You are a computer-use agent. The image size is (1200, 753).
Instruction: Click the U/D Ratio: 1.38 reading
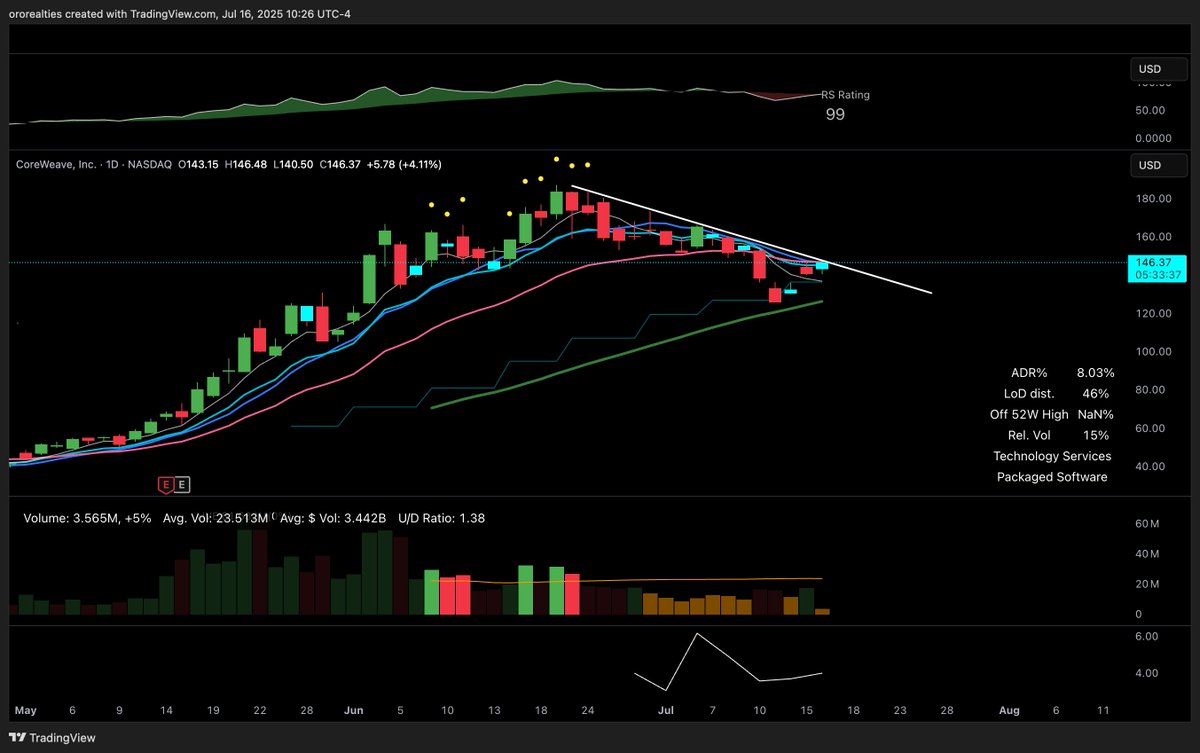[441, 518]
